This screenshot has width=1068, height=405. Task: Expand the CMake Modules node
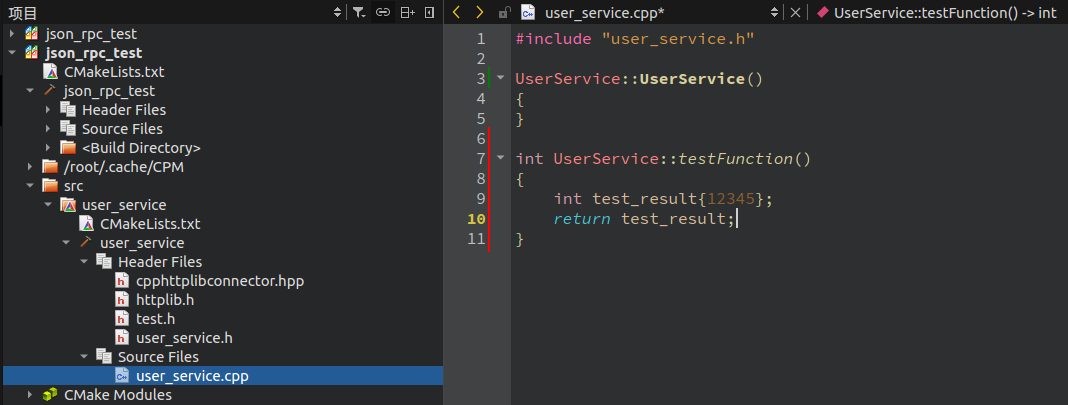tap(30, 395)
